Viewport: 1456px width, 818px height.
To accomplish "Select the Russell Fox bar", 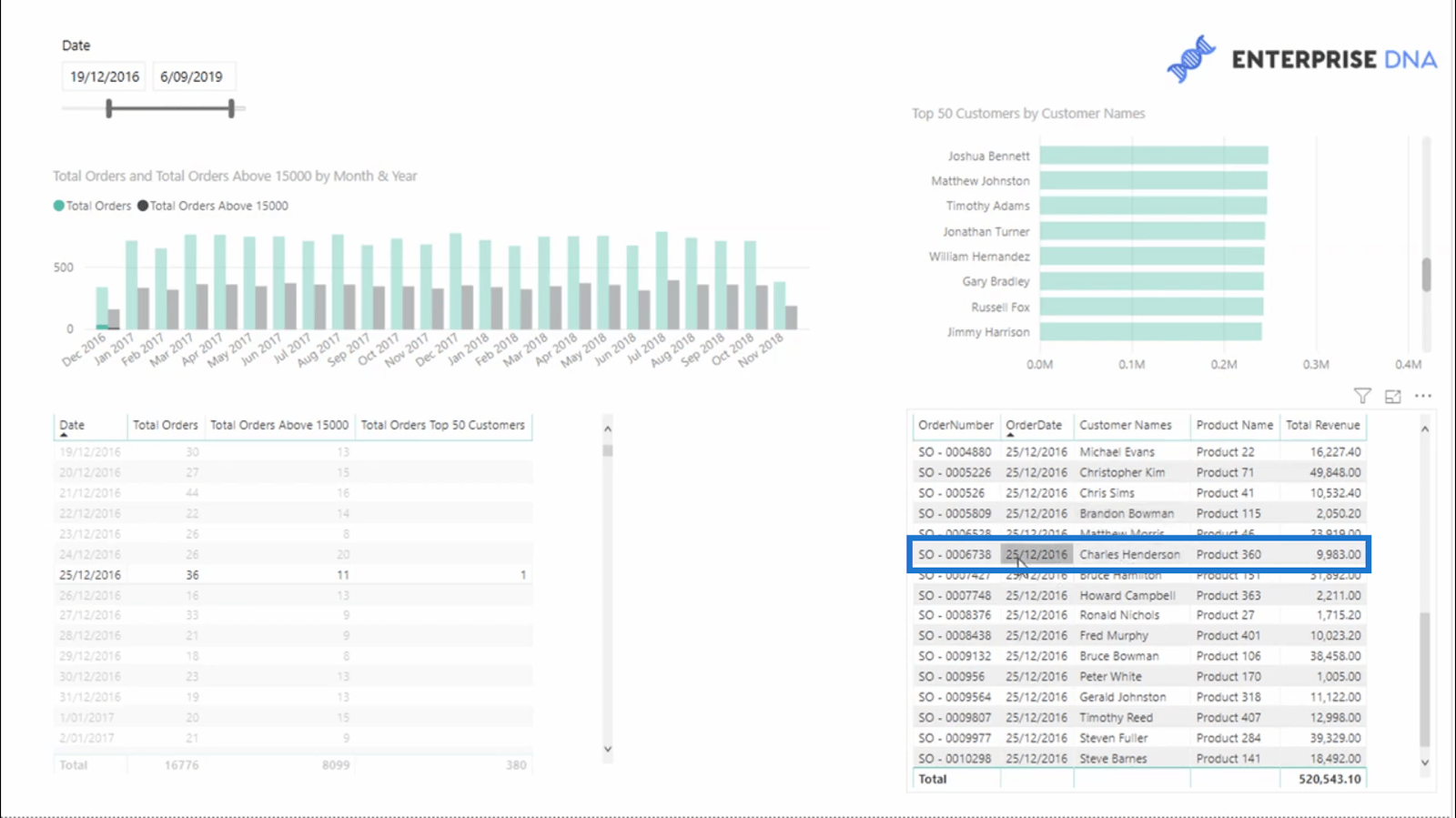I will click(1151, 307).
